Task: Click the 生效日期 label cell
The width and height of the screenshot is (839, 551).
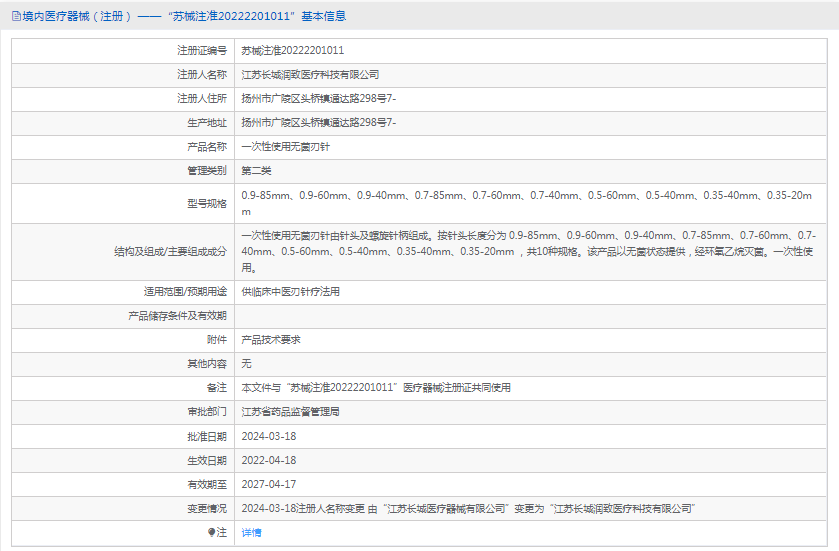Action: (x=123, y=461)
